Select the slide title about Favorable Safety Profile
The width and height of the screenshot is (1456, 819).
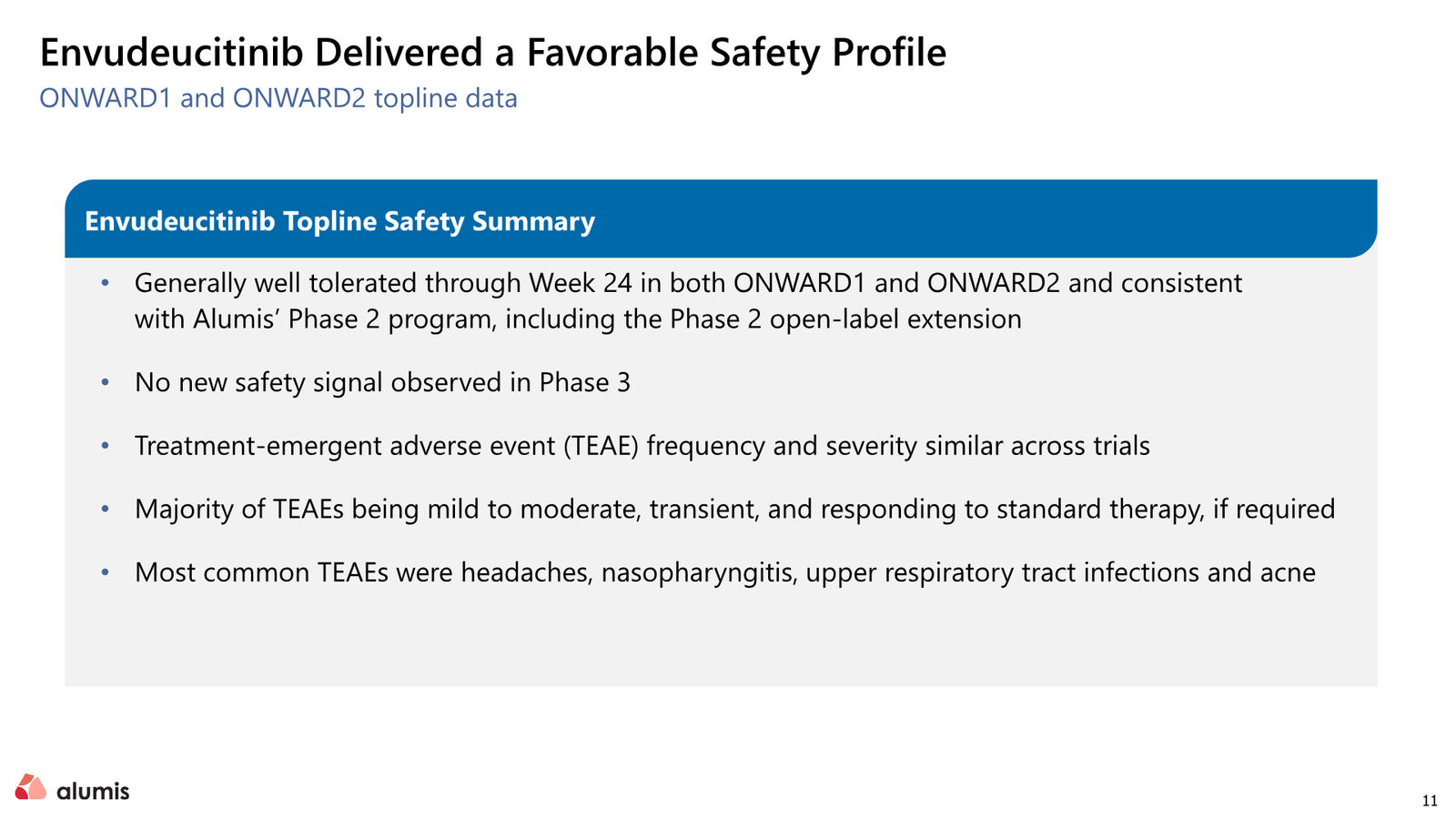493,53
